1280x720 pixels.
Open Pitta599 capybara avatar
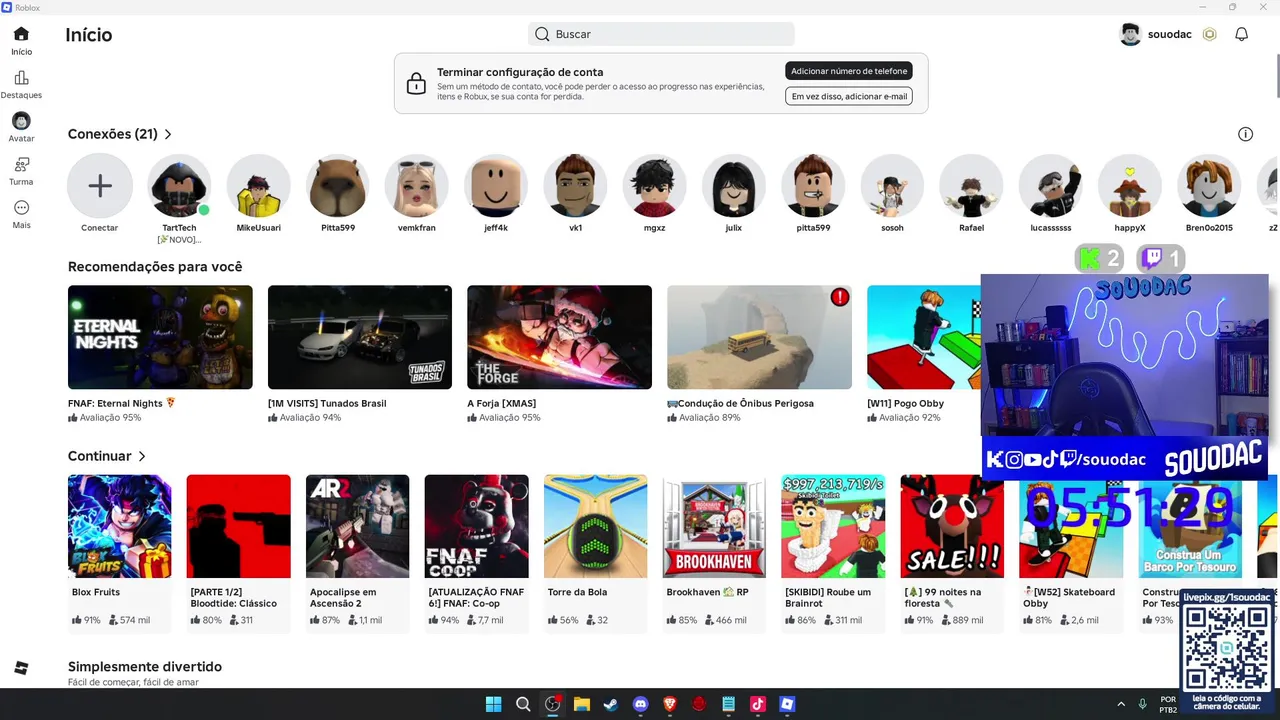tap(337, 186)
